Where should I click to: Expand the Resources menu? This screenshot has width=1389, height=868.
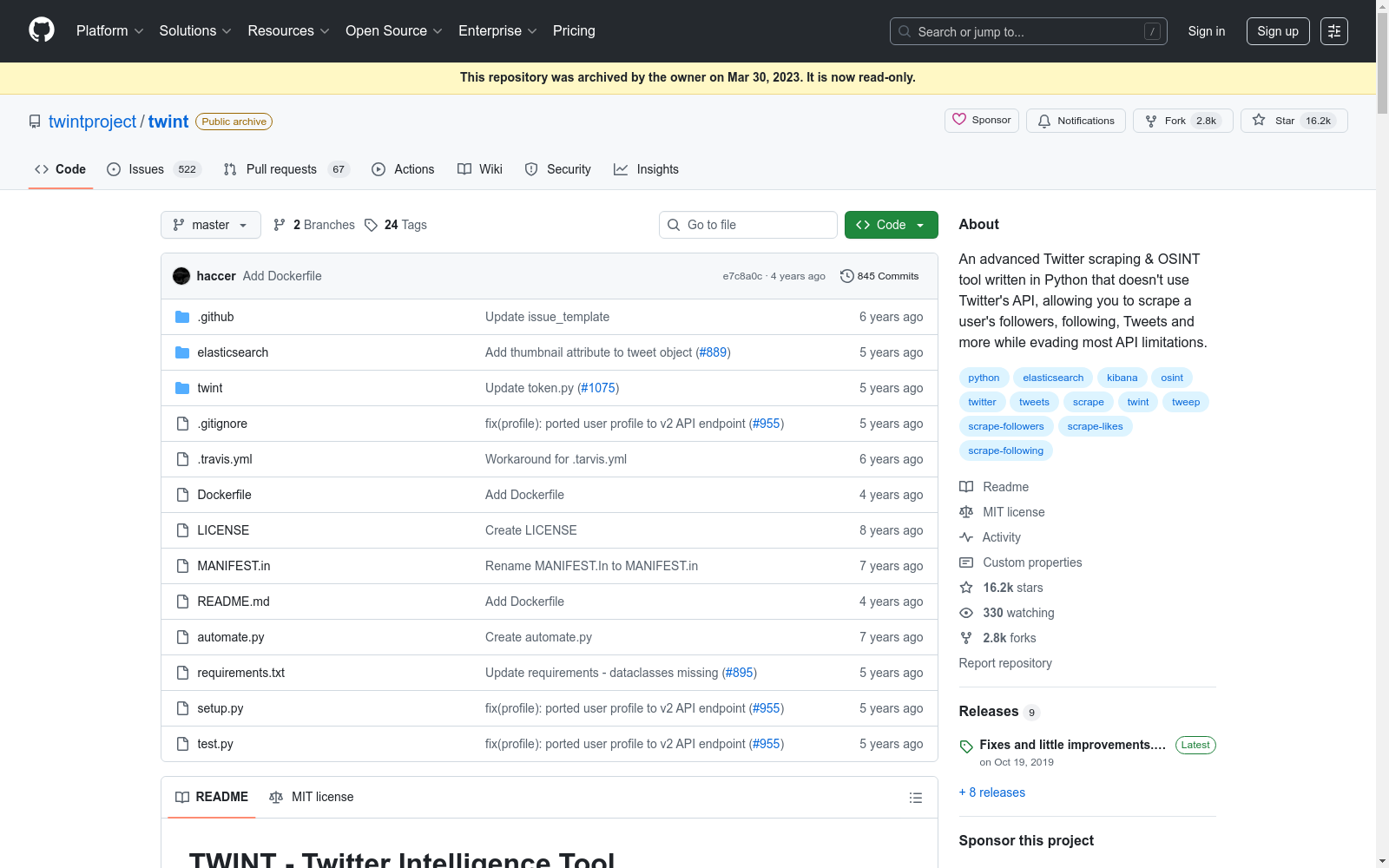[288, 31]
